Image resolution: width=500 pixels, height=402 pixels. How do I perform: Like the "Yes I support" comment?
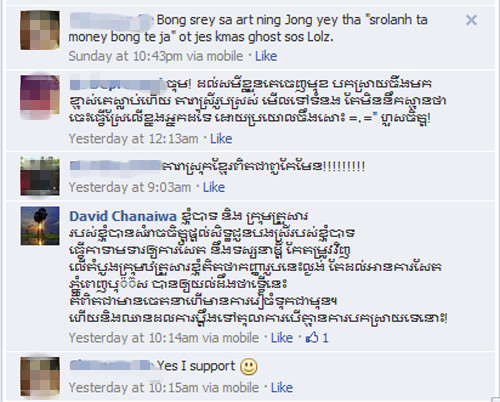[x=282, y=388]
